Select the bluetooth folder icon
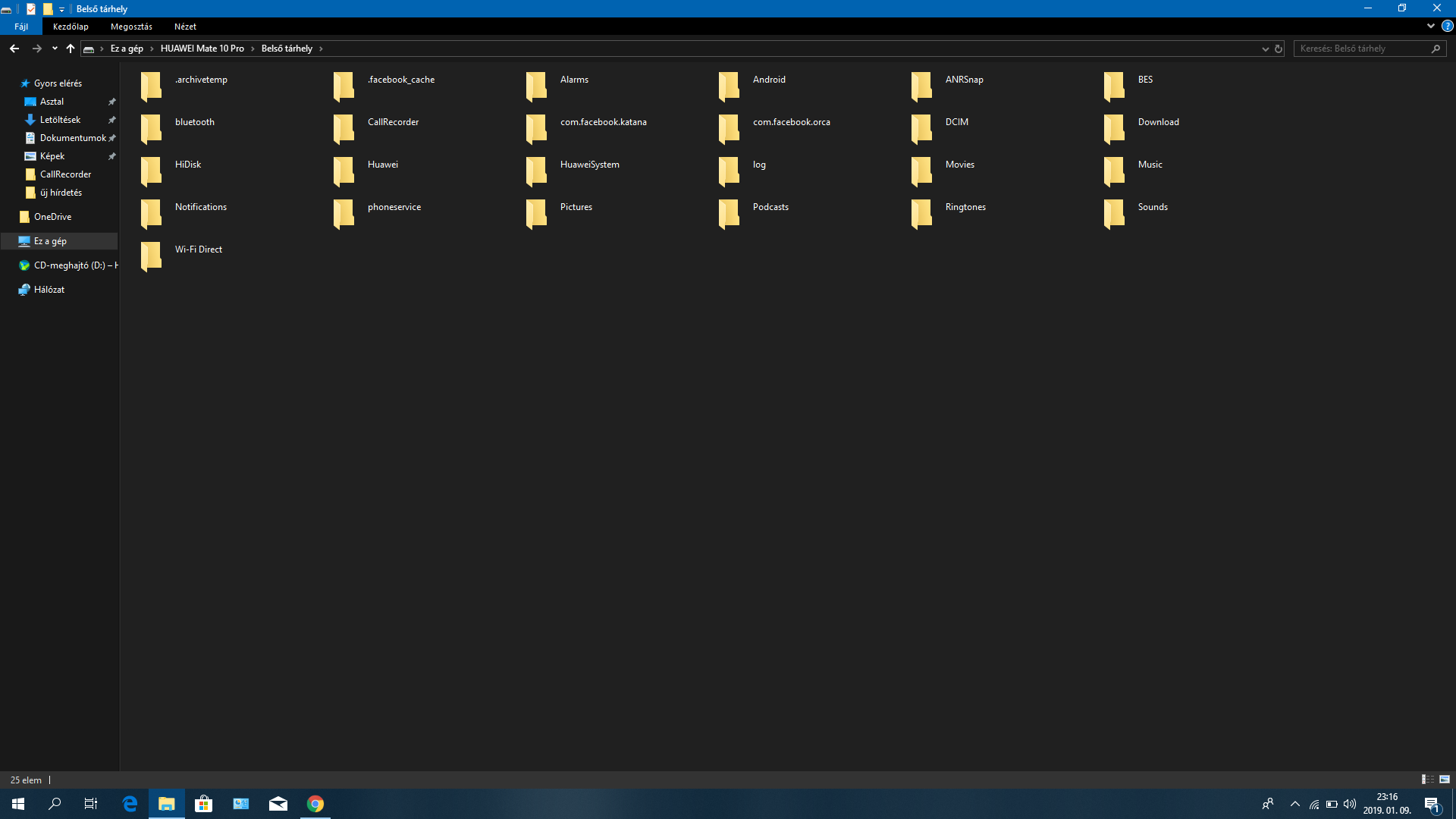 tap(151, 129)
